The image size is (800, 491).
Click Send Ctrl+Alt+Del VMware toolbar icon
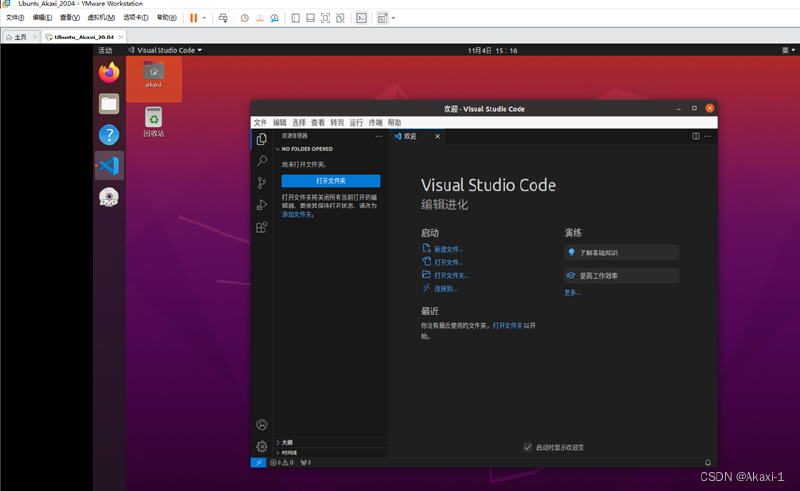tap(223, 18)
